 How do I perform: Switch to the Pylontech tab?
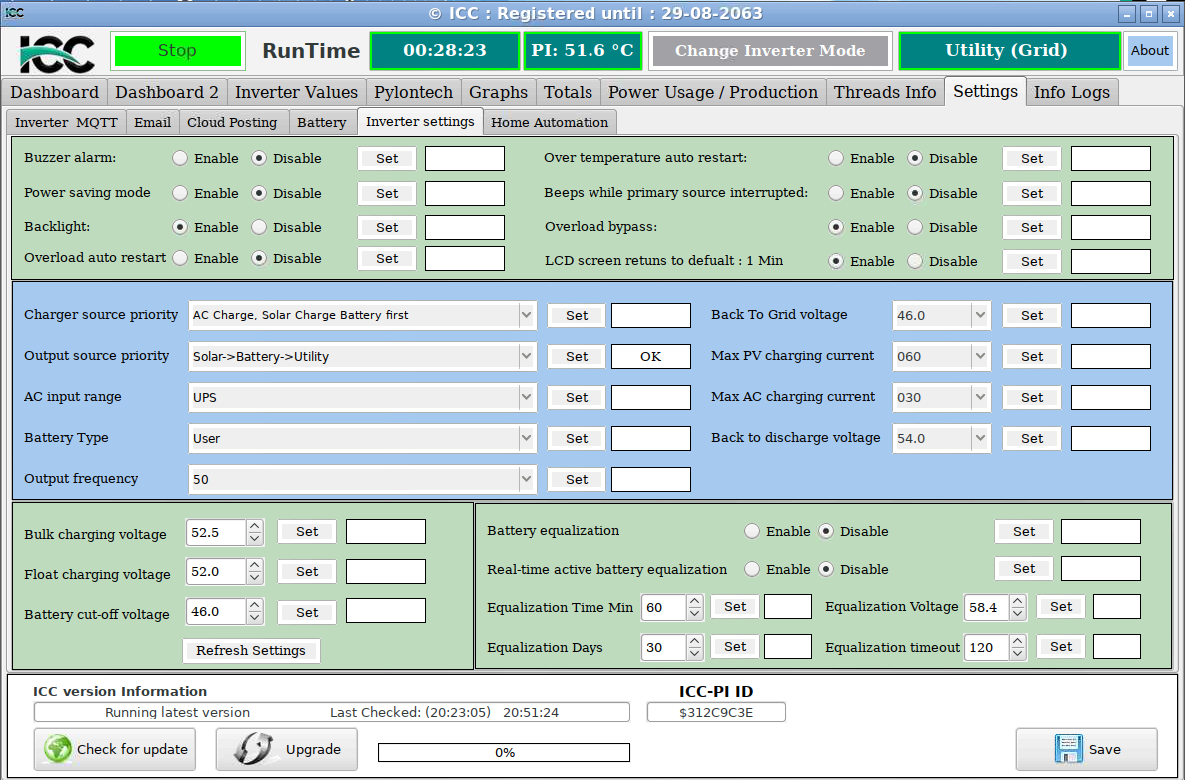[x=413, y=91]
